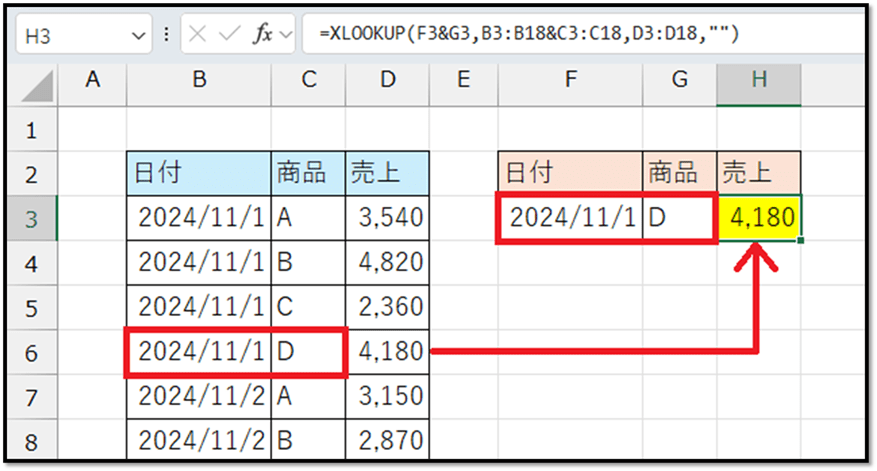Image resolution: width=877 pixels, height=471 pixels.
Task: Click the Cancel X icon in formula bar
Action: [x=198, y=34]
